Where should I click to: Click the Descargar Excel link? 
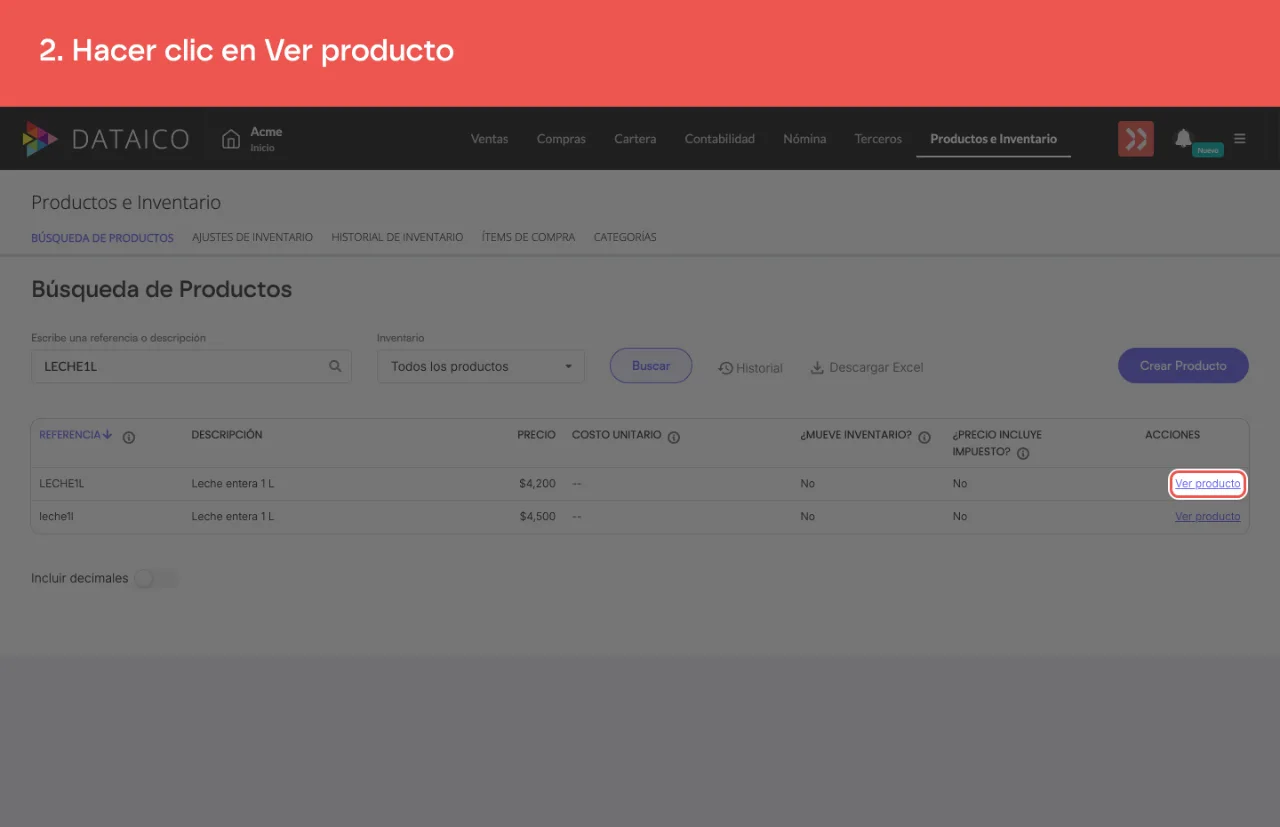[x=866, y=367]
